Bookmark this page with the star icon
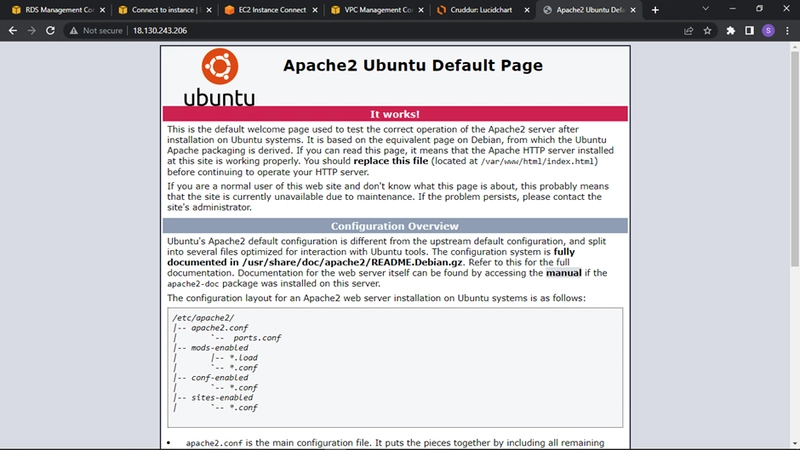The height and width of the screenshot is (450, 800). [x=707, y=31]
